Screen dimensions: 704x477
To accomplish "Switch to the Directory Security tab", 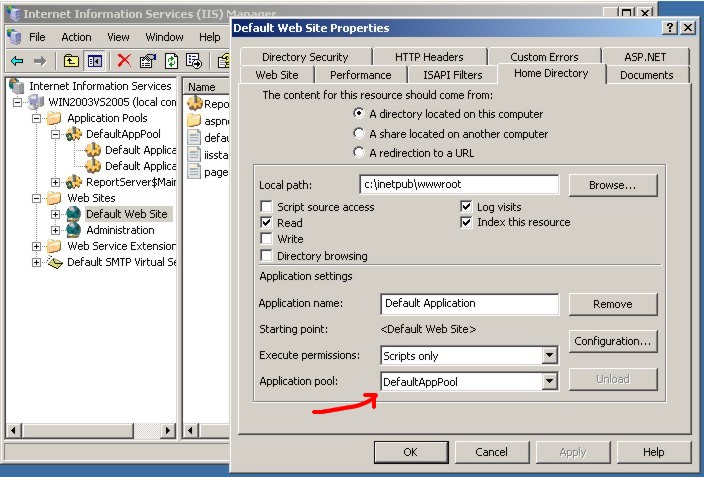I will [305, 57].
